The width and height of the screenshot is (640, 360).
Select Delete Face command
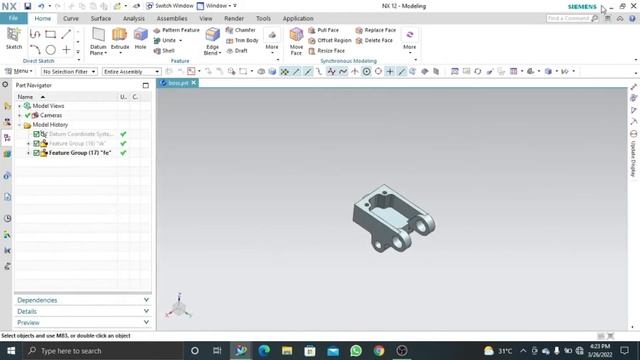coord(374,40)
